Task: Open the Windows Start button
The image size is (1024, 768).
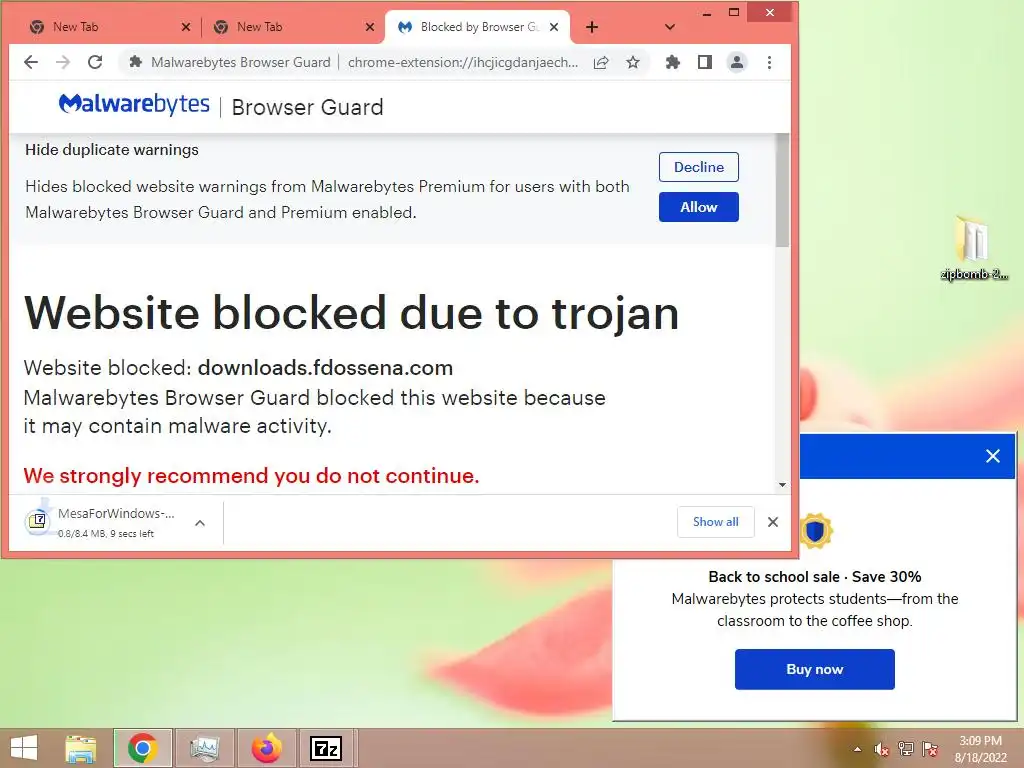Action: (x=24, y=748)
